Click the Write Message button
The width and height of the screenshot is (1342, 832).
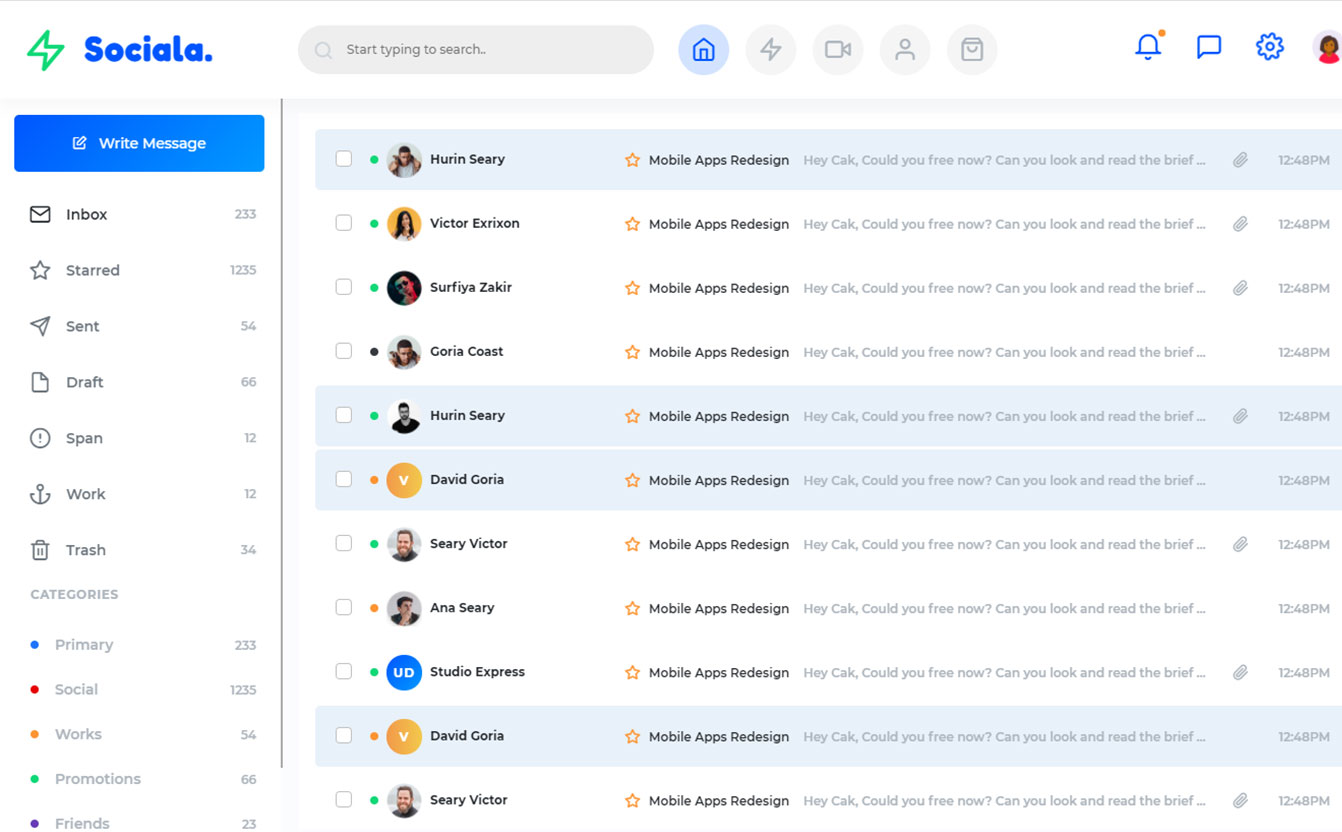coord(139,143)
